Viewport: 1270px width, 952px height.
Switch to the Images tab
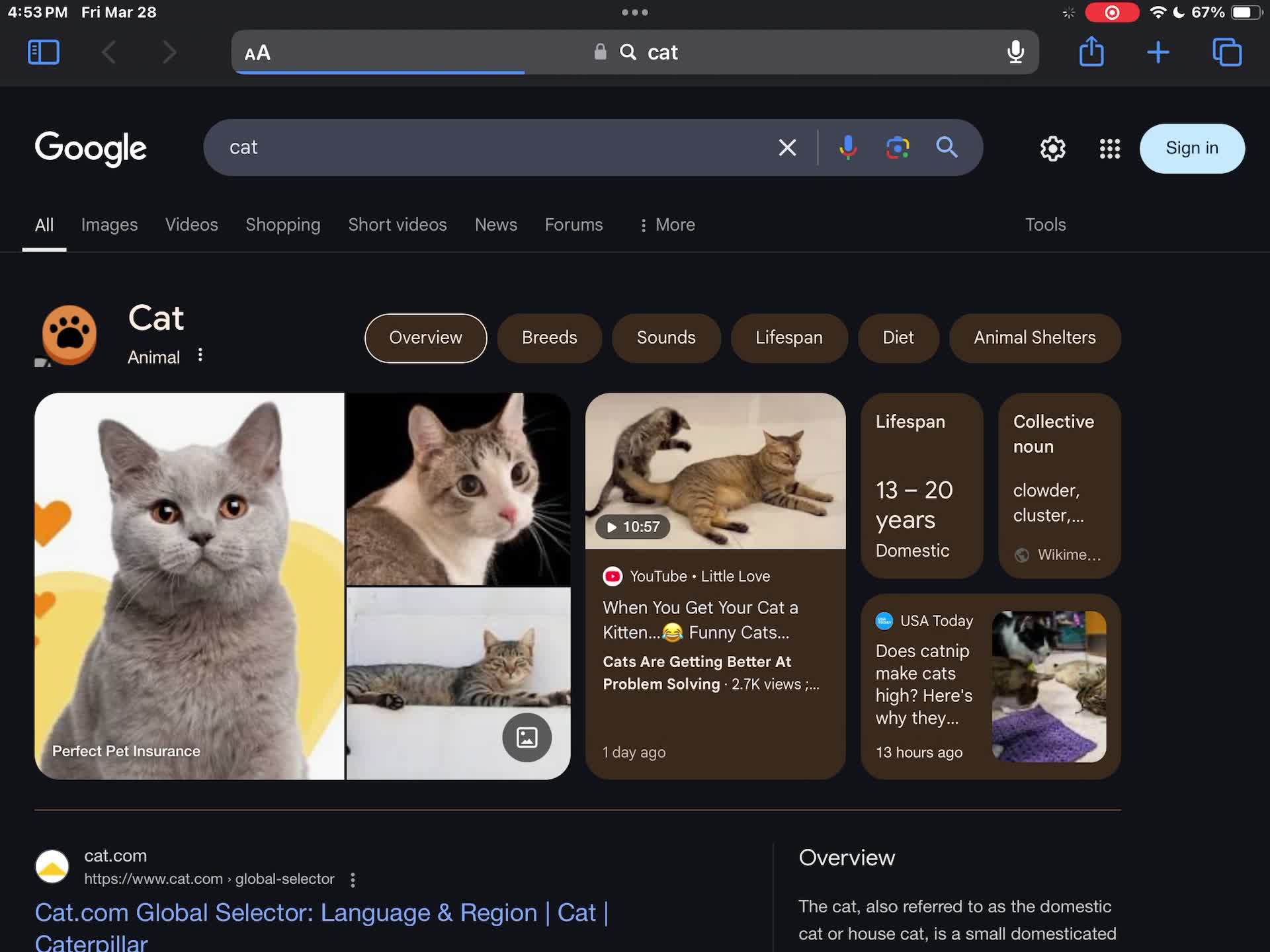point(109,225)
